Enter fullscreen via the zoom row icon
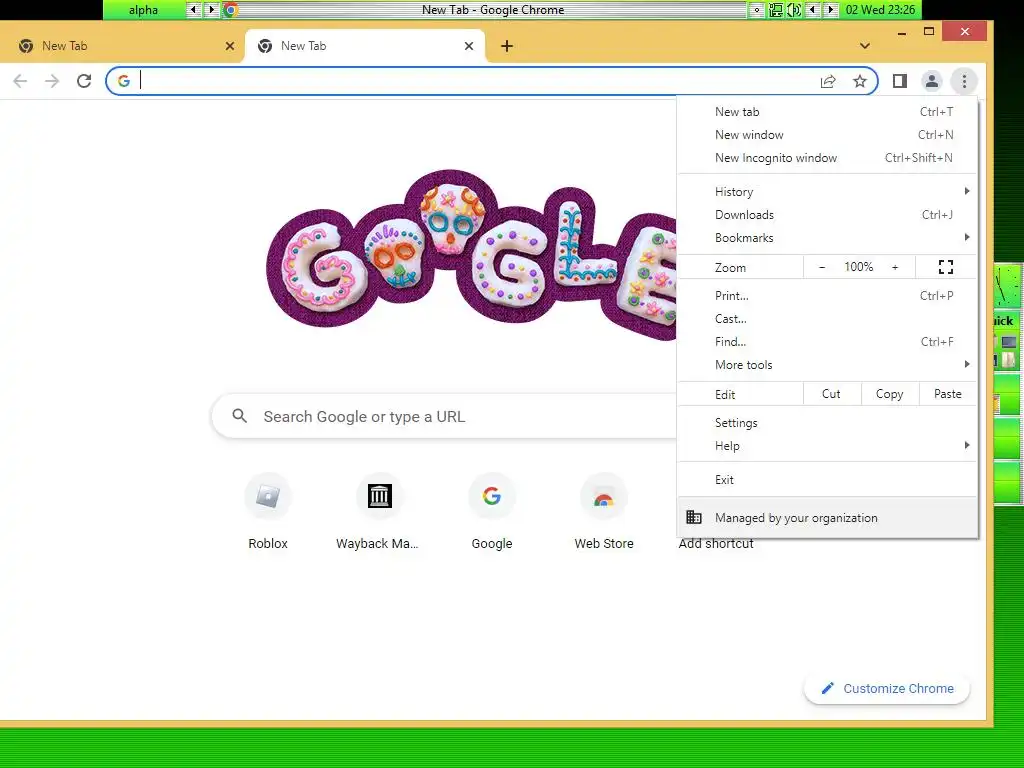This screenshot has height=768, width=1024. [946, 267]
